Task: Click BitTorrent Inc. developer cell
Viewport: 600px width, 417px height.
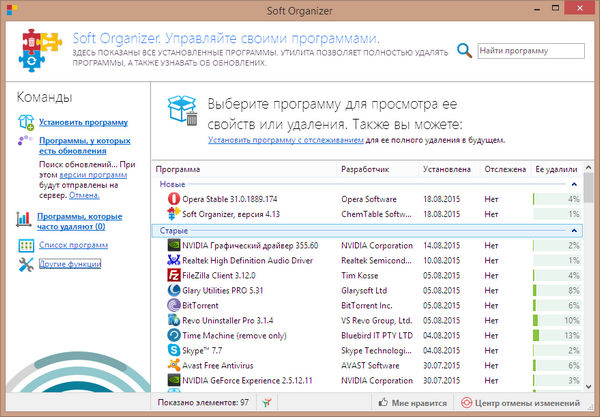Action: tap(367, 305)
